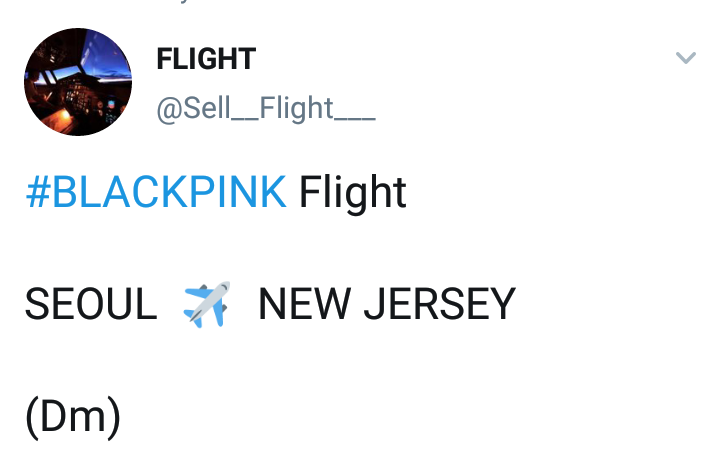Image resolution: width=719 pixels, height=455 pixels.
Task: Expand the down arrow beside FLIGHT
Action: coord(685,58)
